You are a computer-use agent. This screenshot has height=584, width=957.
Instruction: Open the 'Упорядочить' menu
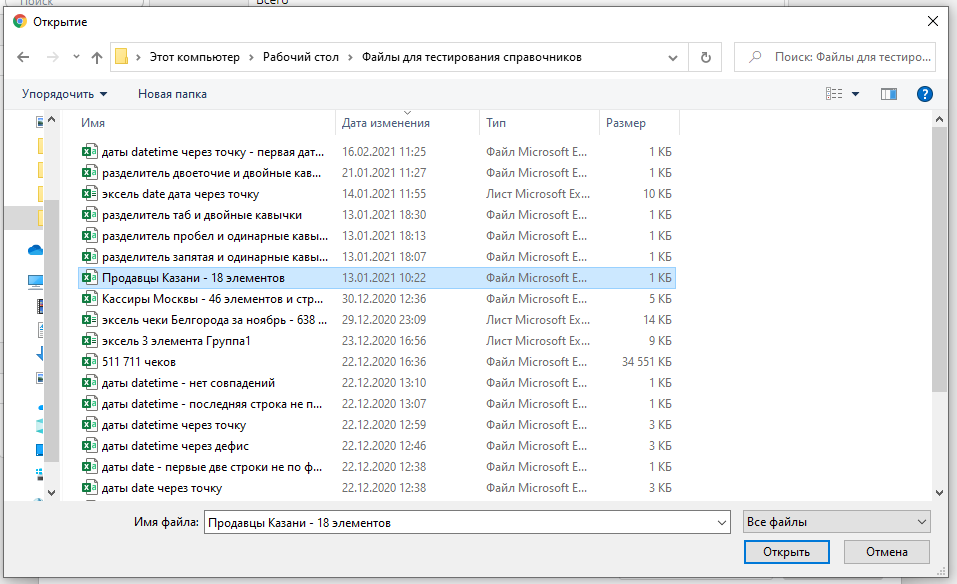(x=65, y=94)
